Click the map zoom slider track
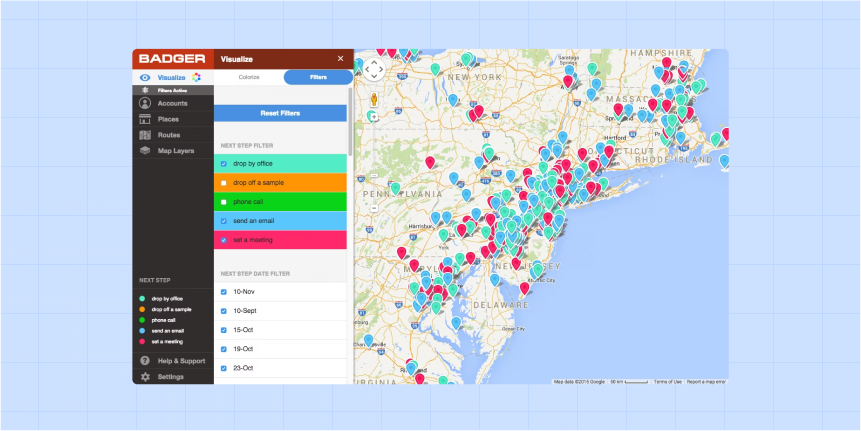 374,163
